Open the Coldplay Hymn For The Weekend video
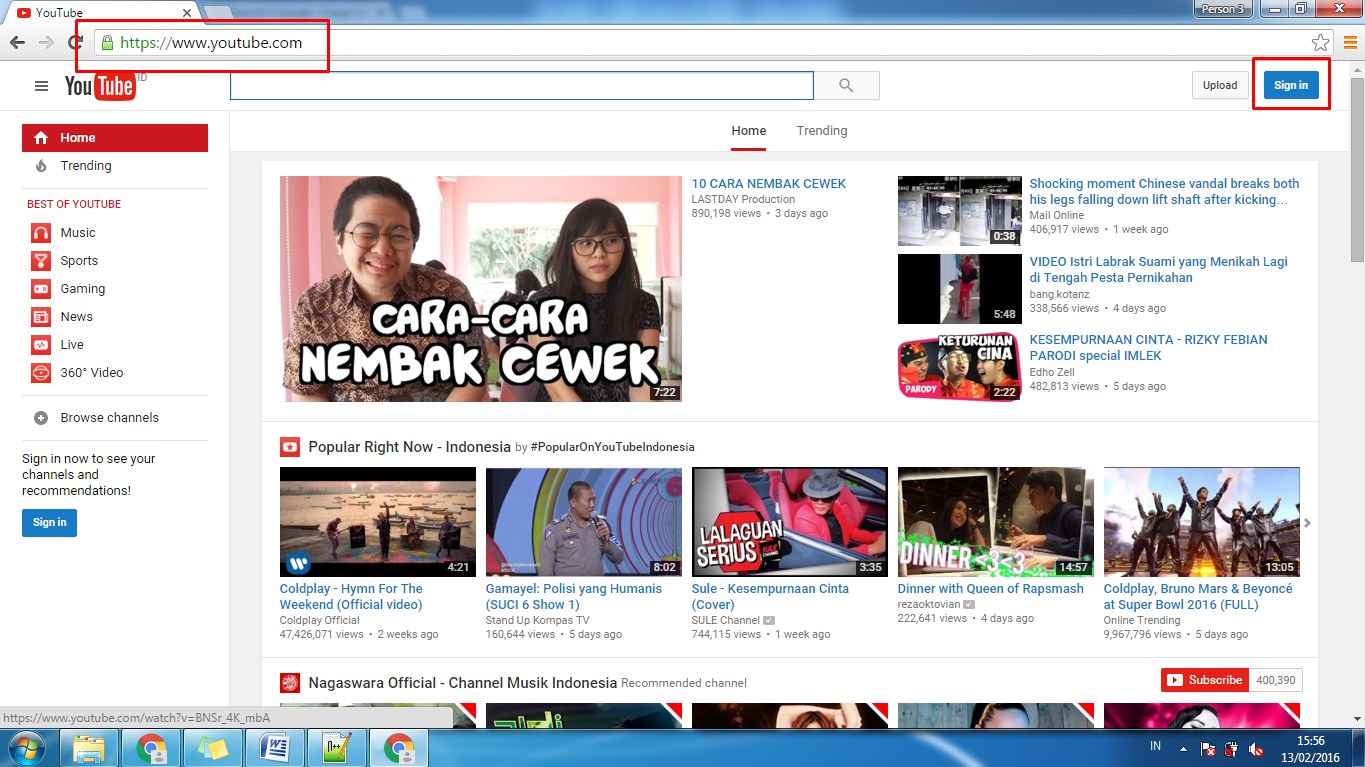 coord(377,521)
